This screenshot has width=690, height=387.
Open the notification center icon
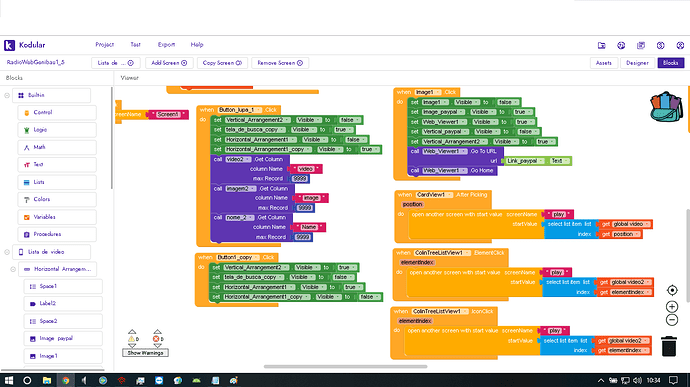click(673, 380)
